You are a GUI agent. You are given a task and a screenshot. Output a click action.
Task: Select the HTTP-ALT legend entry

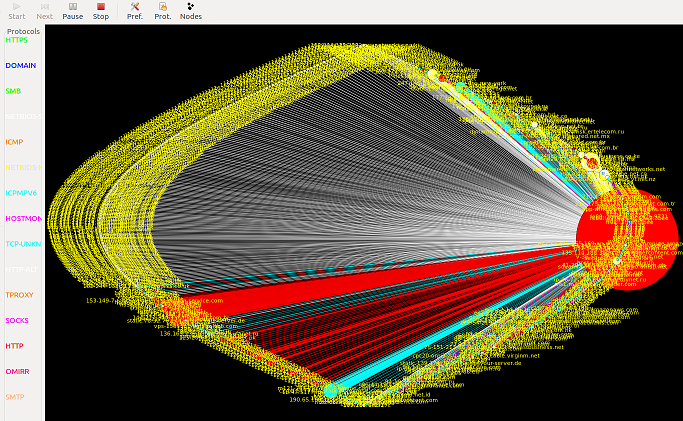point(21,269)
